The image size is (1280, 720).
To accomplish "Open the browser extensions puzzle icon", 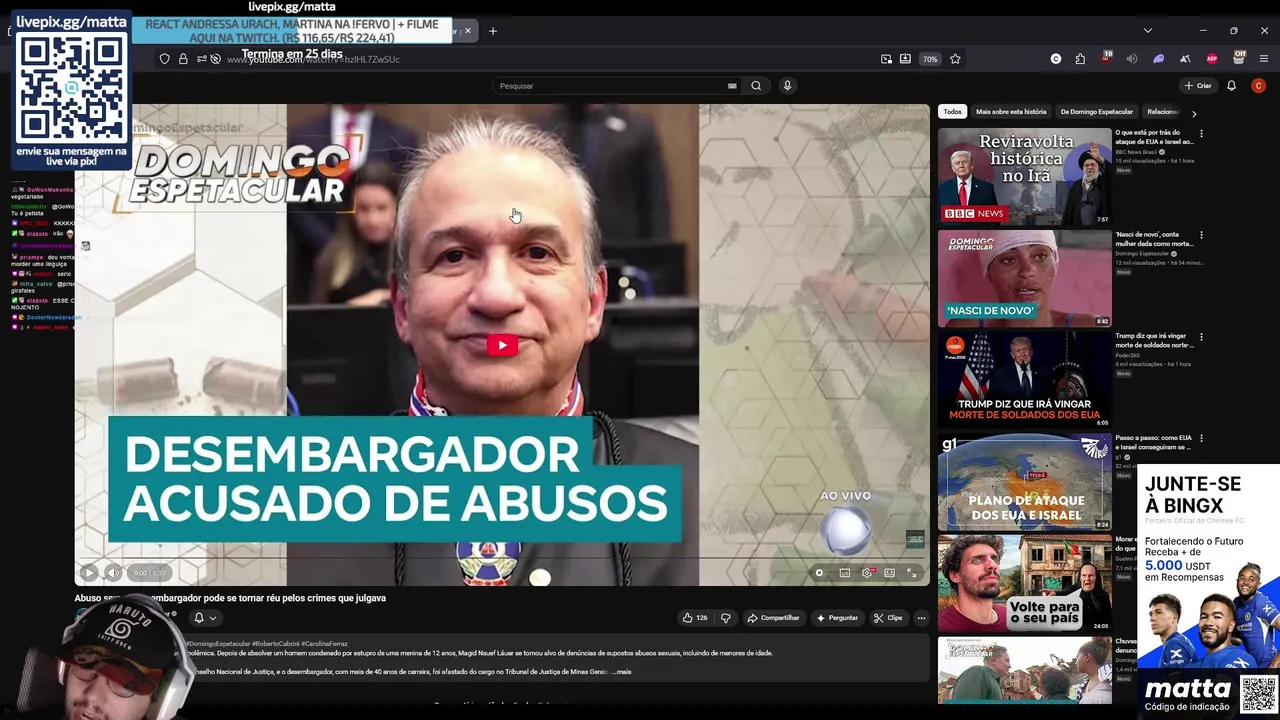I will 1080,59.
